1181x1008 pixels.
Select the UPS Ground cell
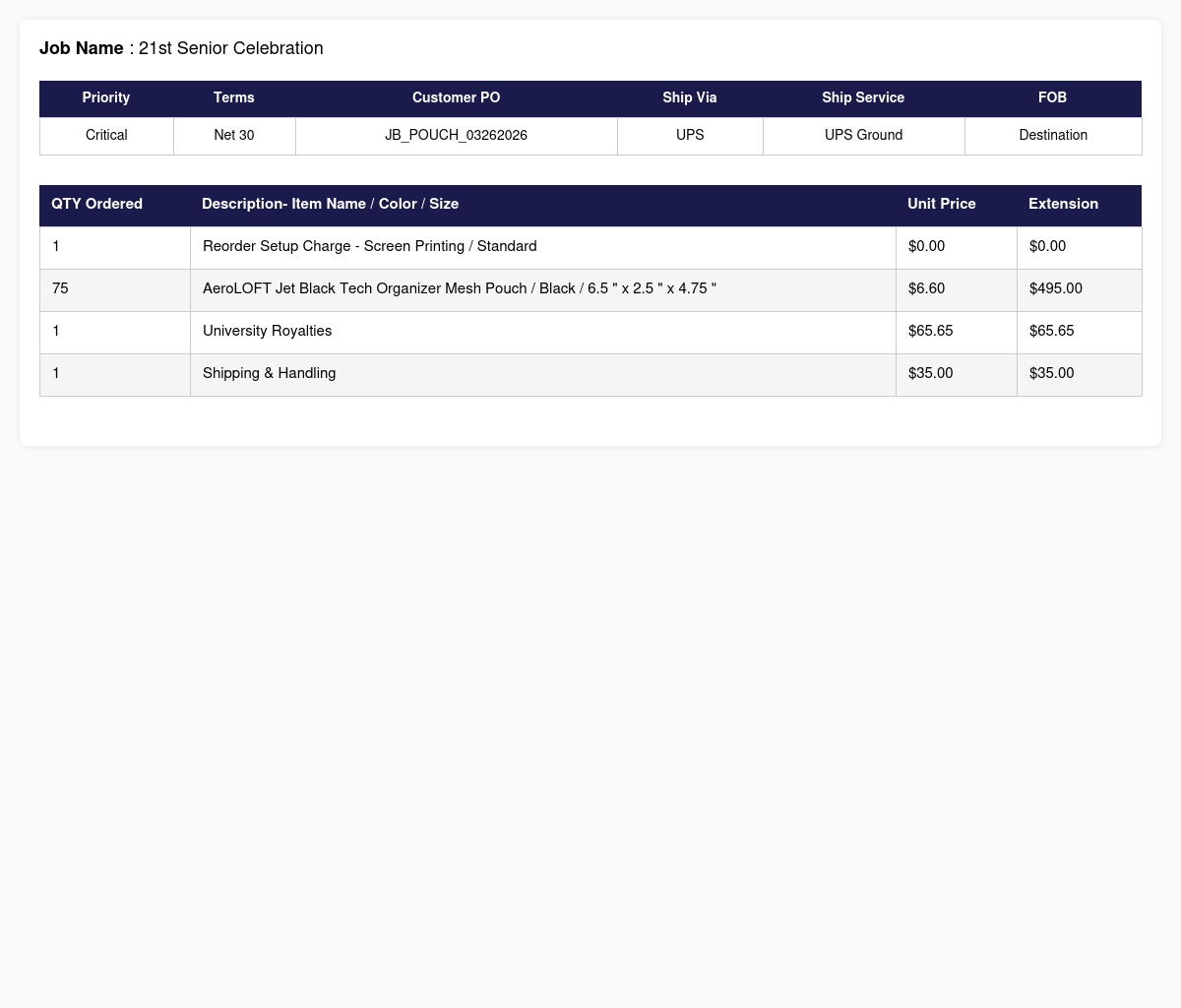pos(864,136)
